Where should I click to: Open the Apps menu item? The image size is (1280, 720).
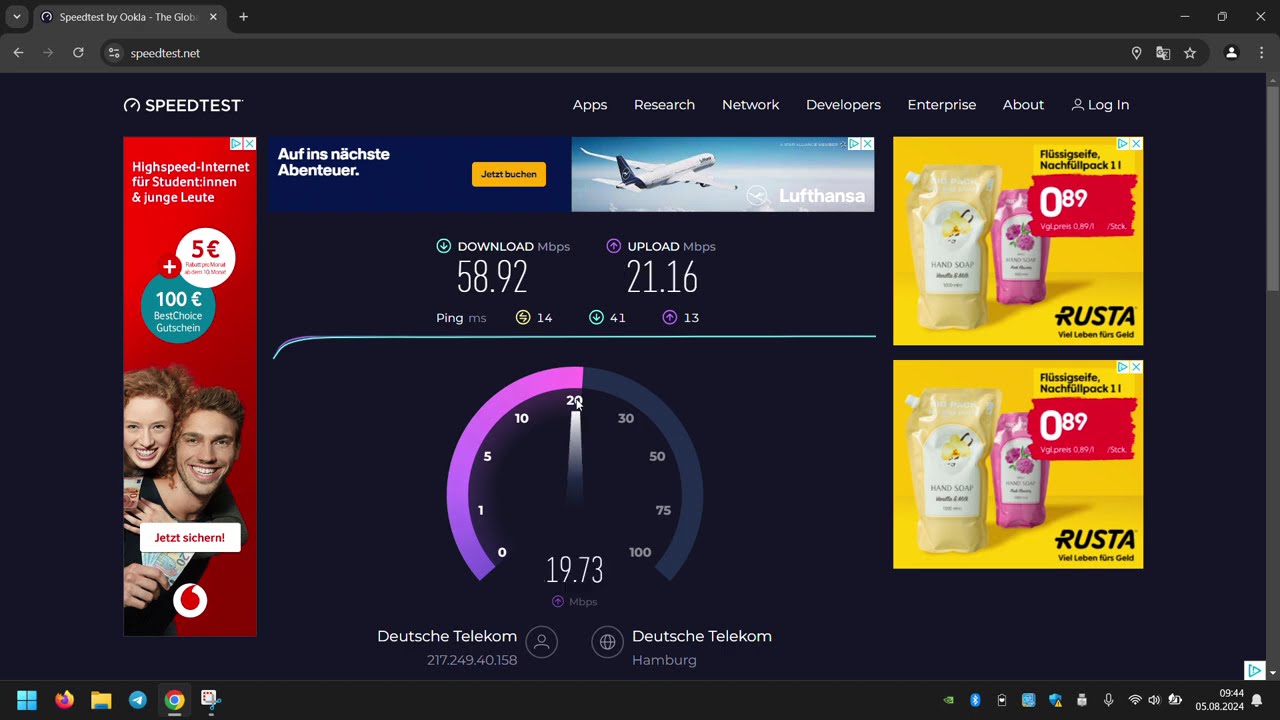pyautogui.click(x=590, y=105)
